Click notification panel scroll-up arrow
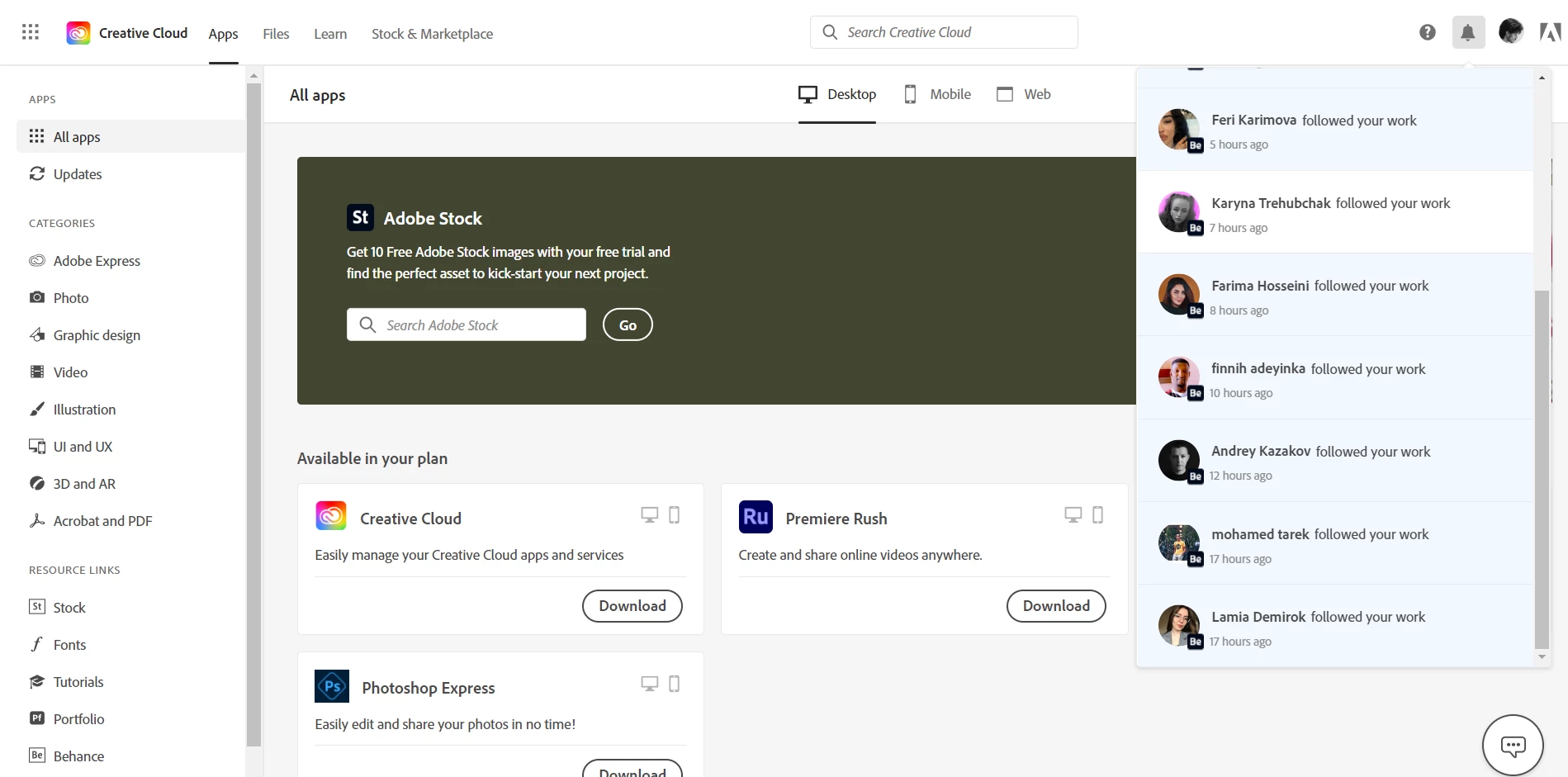The width and height of the screenshot is (1568, 777). pos(1542,78)
